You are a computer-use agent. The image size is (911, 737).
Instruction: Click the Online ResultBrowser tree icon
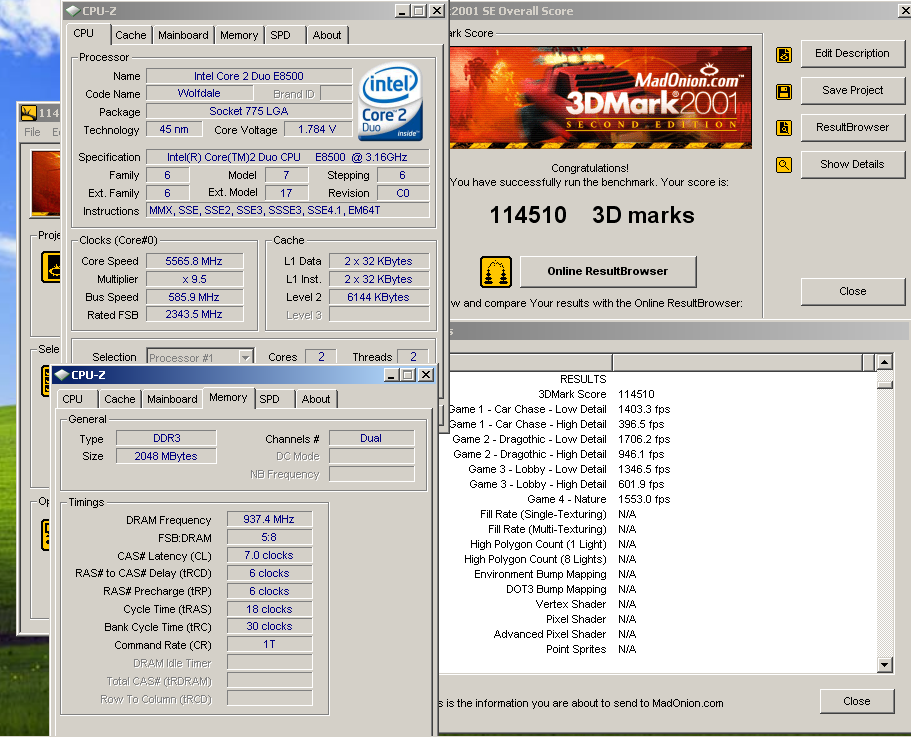496,272
